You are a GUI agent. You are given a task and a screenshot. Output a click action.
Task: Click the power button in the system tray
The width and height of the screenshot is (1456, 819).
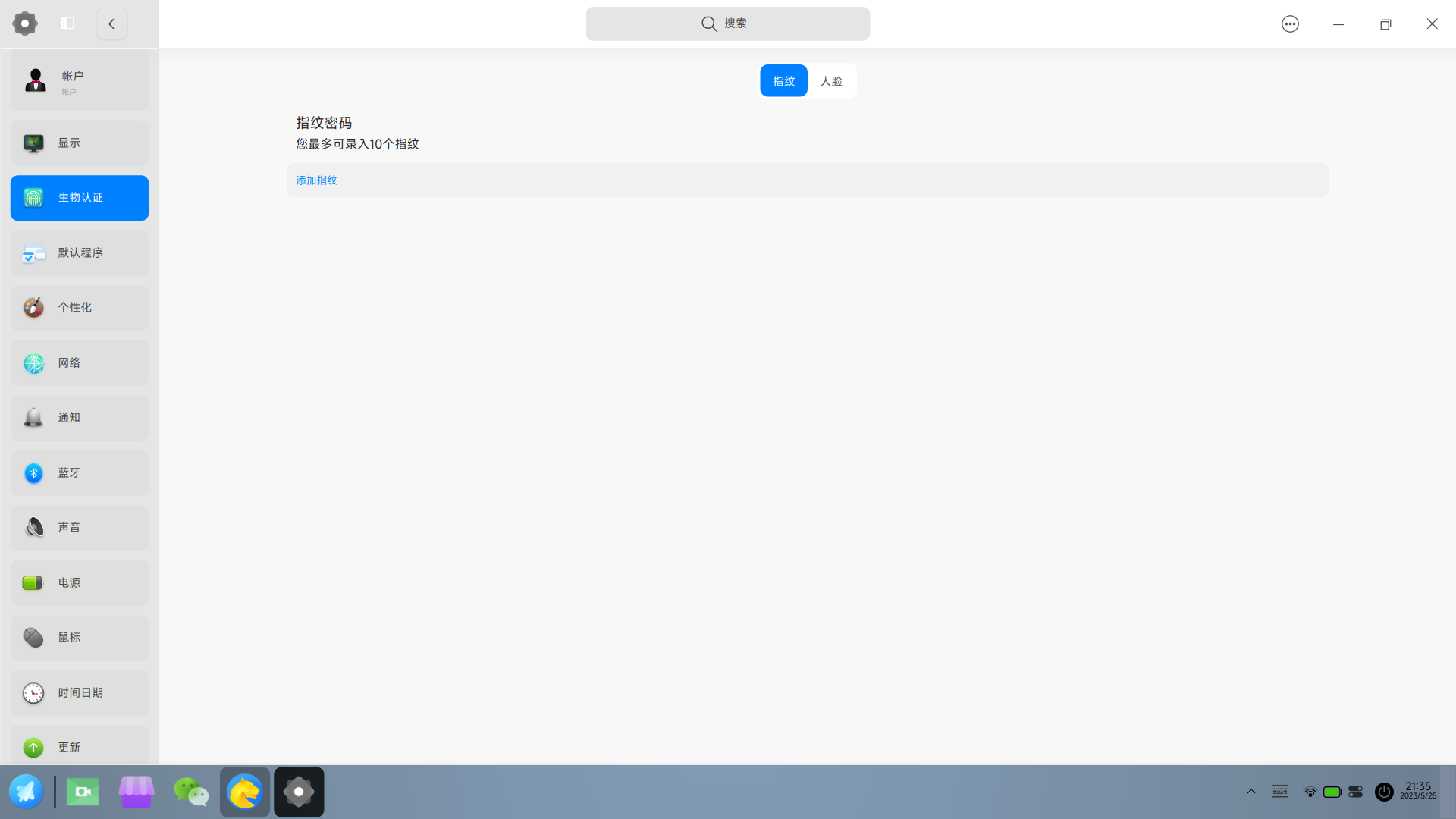click(x=1384, y=792)
